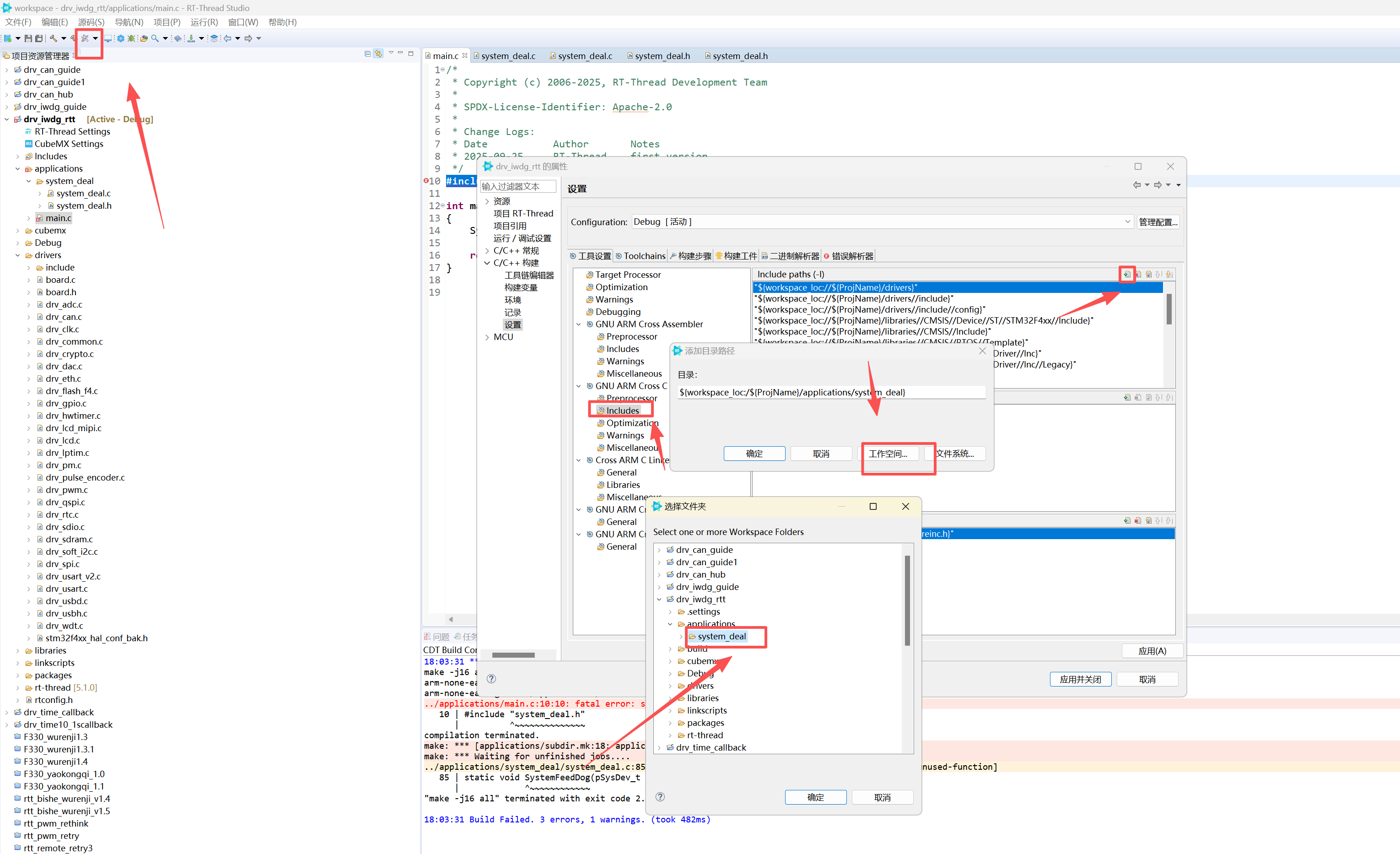Click the 输入过滤器文本 filter field
Image resolution: width=1400 pixels, height=854 pixels.
[x=517, y=186]
